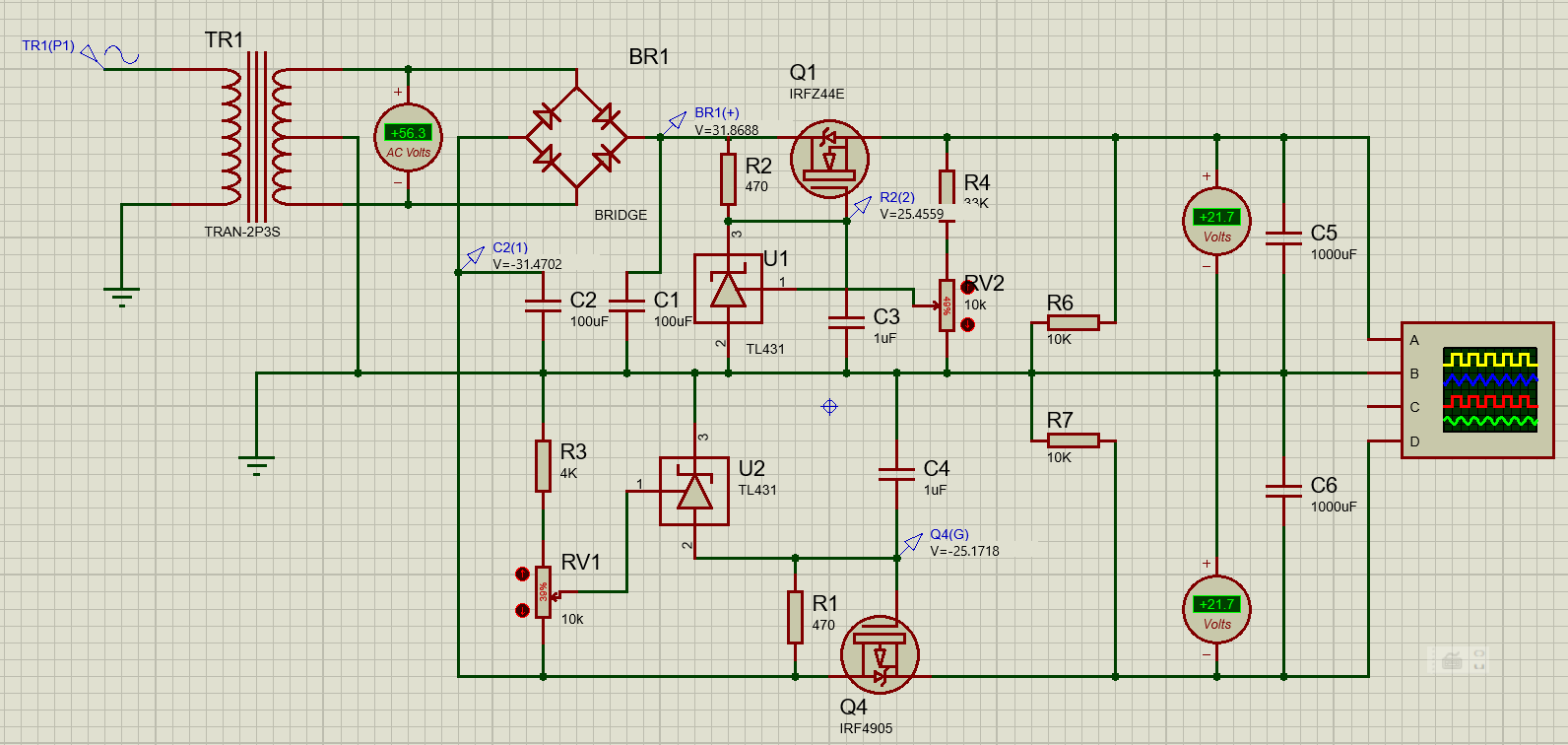Select capacitor C5 1000uF plates
The height and width of the screenshot is (745, 1568).
[x=1283, y=237]
